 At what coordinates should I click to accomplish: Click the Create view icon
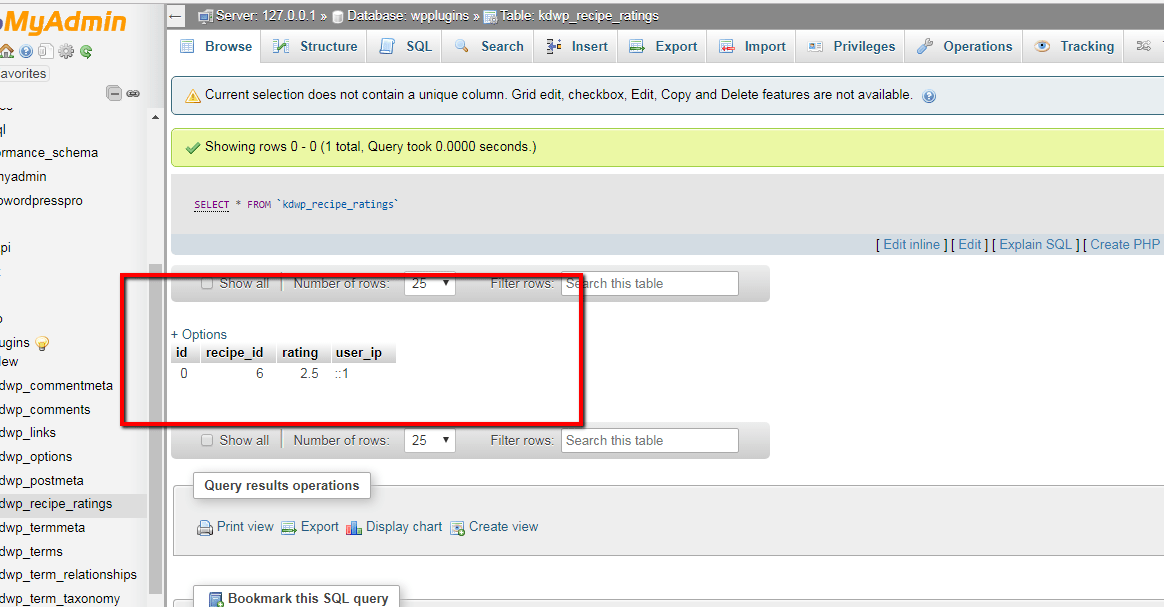[x=457, y=526]
